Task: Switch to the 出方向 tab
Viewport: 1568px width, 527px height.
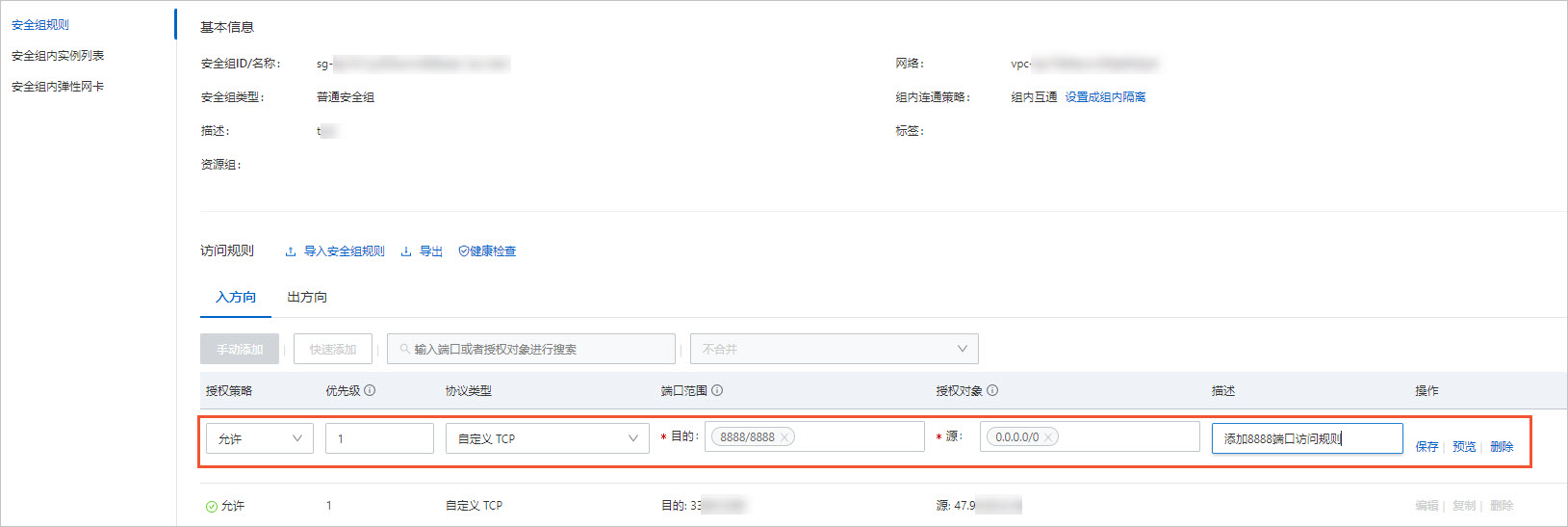Action: point(307,297)
